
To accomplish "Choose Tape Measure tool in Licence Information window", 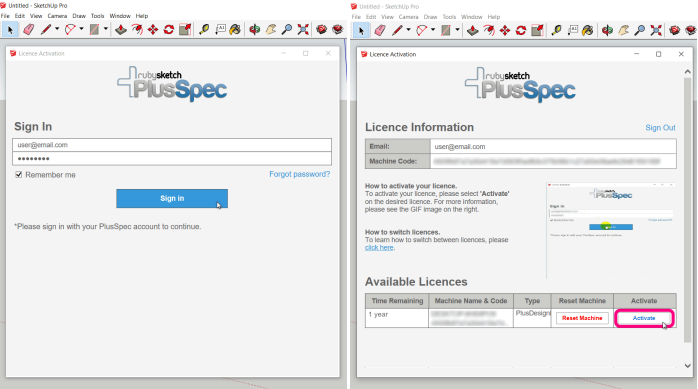I will pos(556,30).
